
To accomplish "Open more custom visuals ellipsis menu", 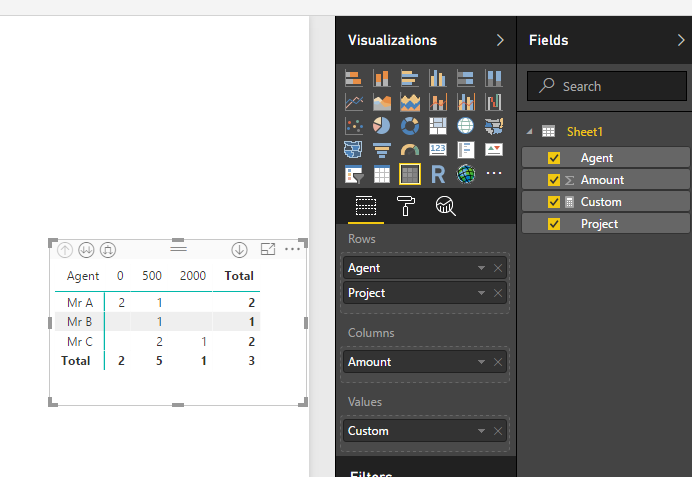I will tap(493, 173).
